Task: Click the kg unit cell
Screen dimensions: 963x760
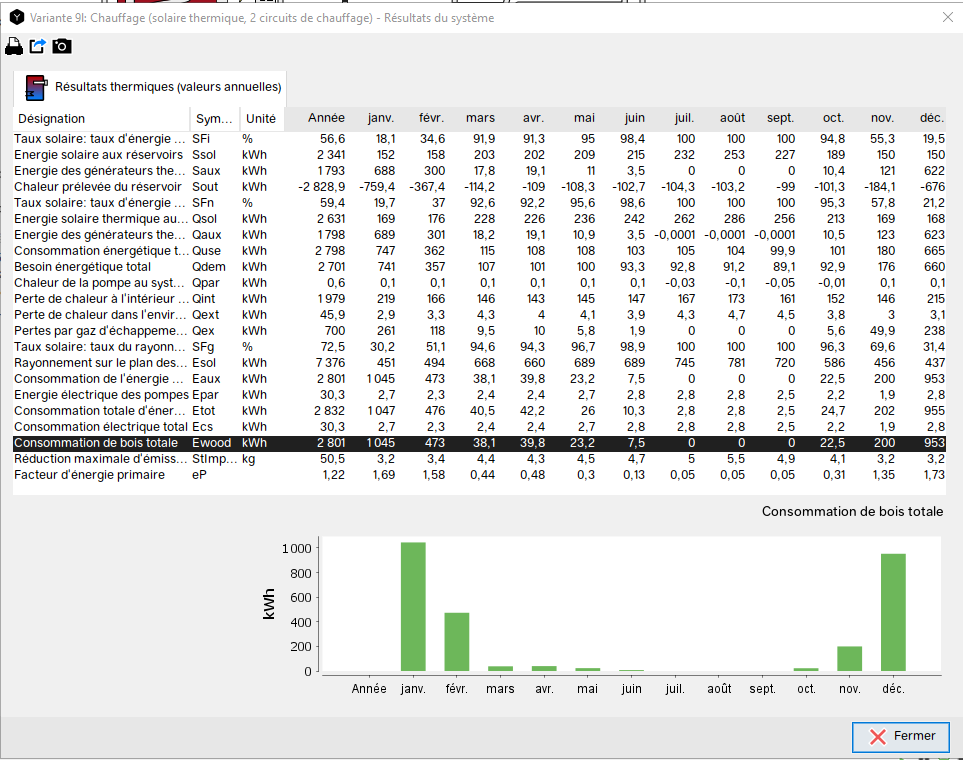Action: point(248,458)
